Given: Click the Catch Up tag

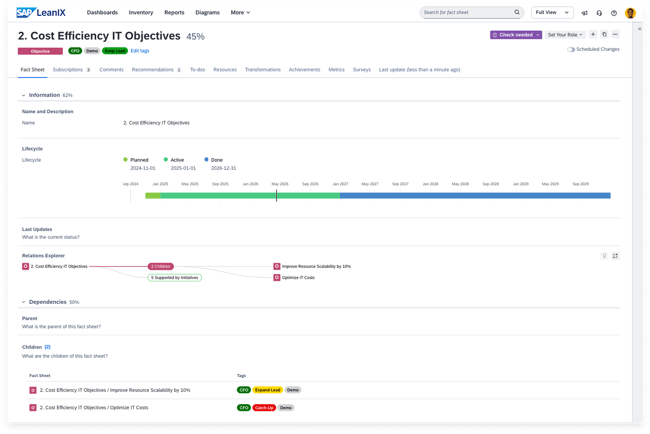Looking at the screenshot, I should tap(264, 408).
